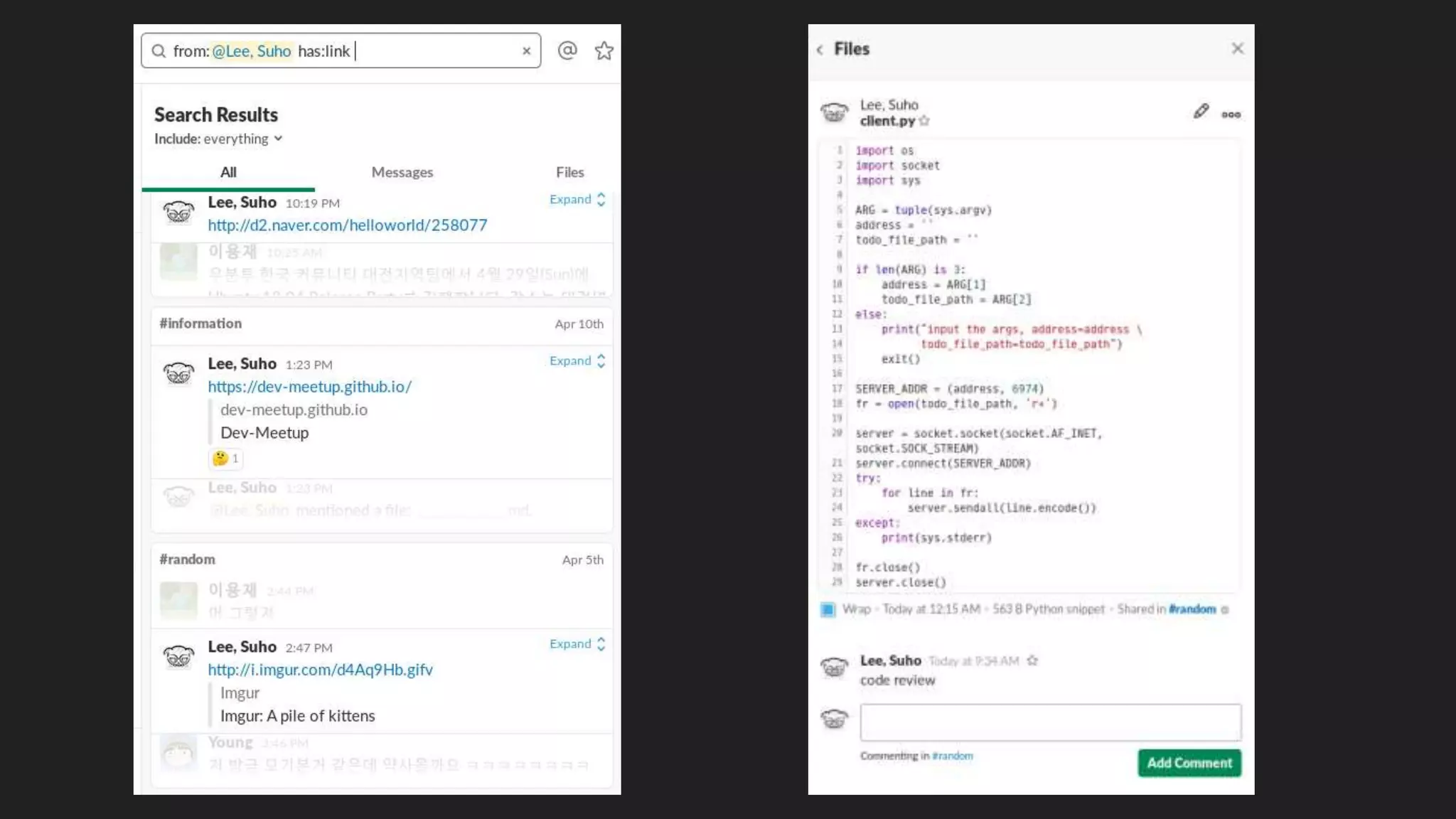1456x819 pixels.
Task: Click the search magnifier icon
Action: 159,51
